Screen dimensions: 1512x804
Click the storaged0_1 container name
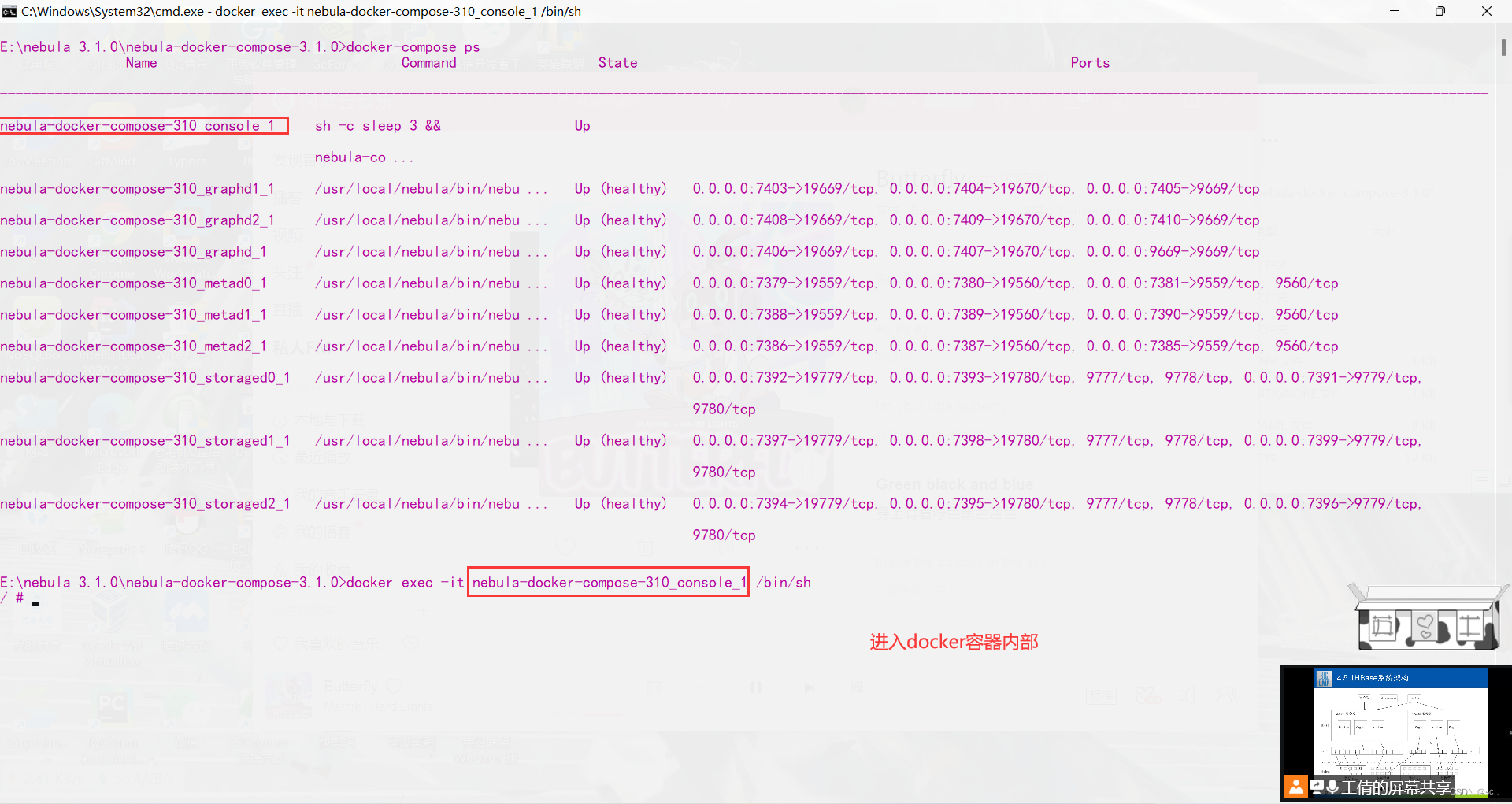coord(145,377)
